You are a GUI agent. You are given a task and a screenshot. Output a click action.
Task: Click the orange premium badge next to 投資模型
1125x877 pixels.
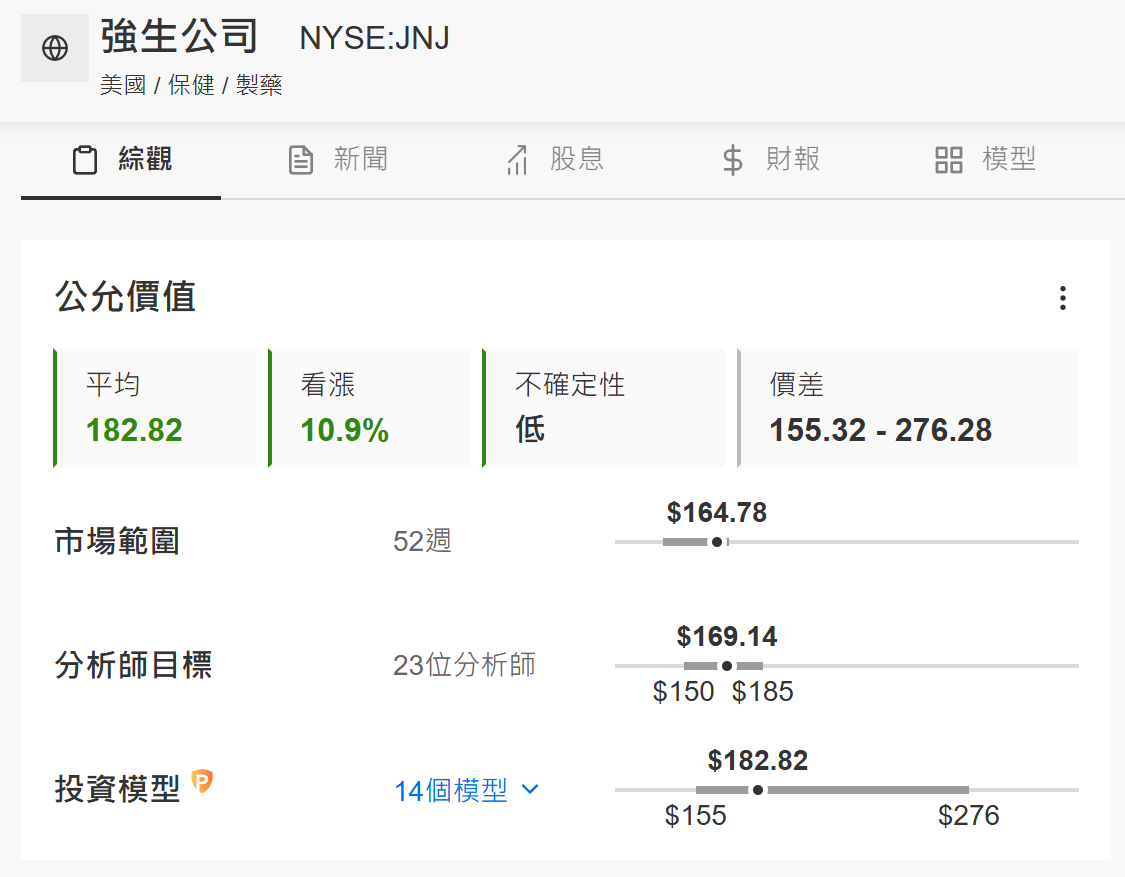(x=202, y=781)
